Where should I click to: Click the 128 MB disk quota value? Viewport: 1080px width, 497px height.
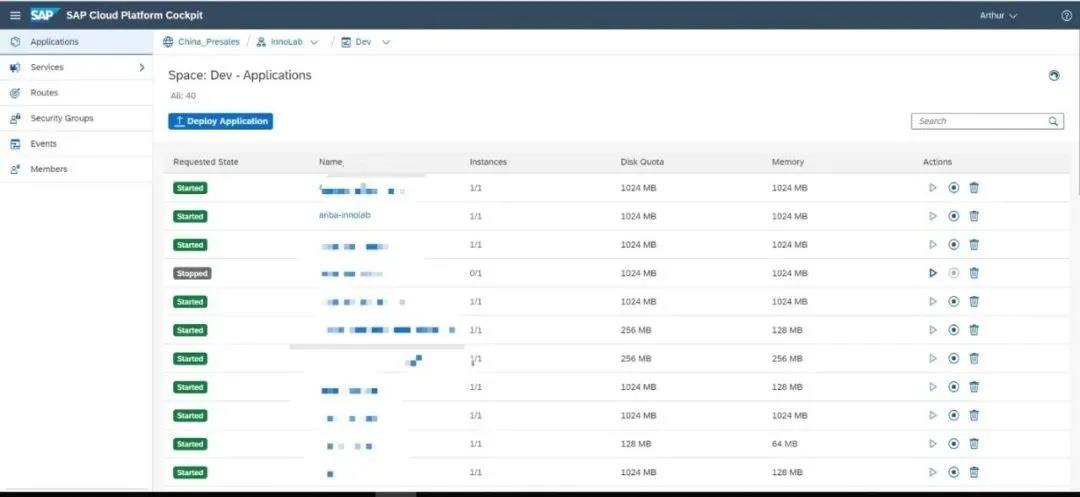pos(636,444)
